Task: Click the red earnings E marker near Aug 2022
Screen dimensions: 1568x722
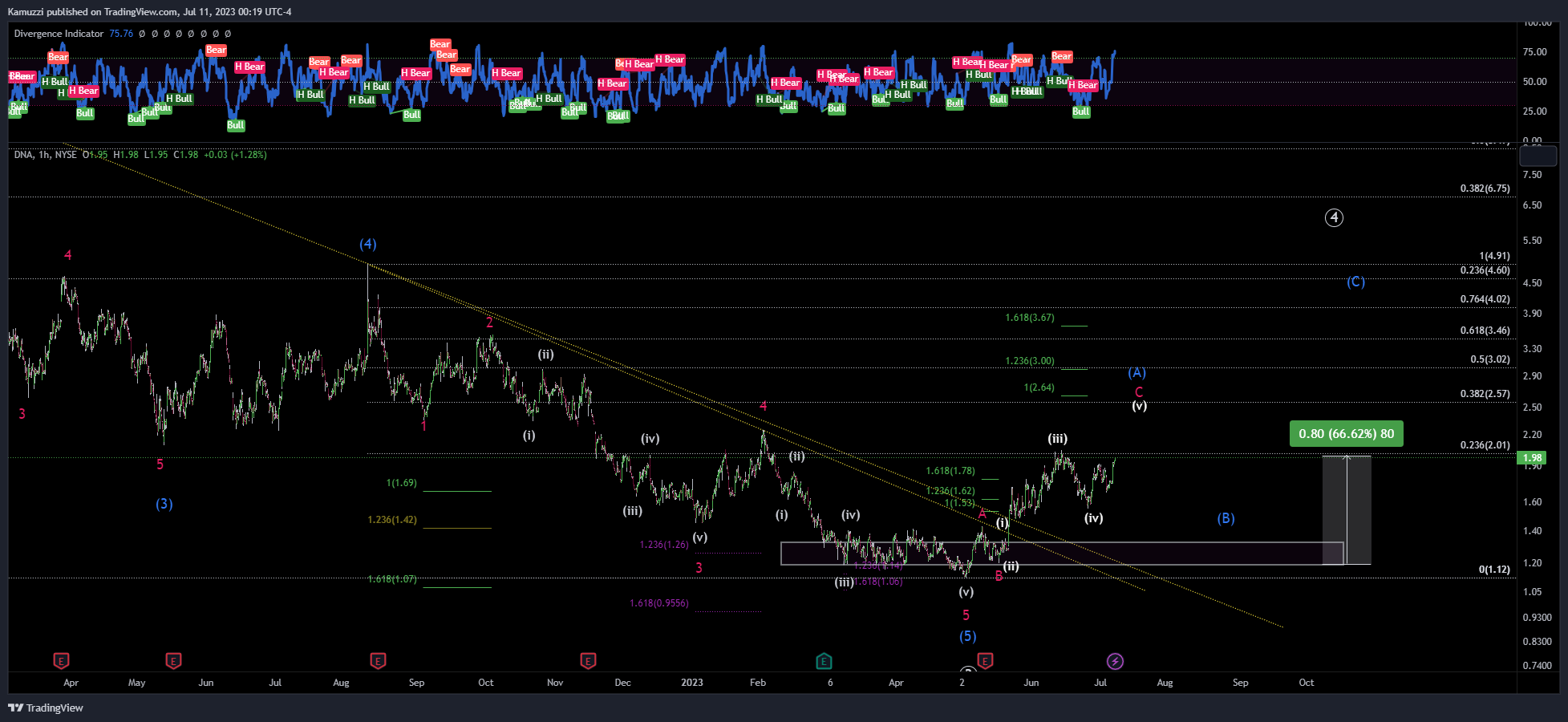Action: pyautogui.click(x=378, y=661)
